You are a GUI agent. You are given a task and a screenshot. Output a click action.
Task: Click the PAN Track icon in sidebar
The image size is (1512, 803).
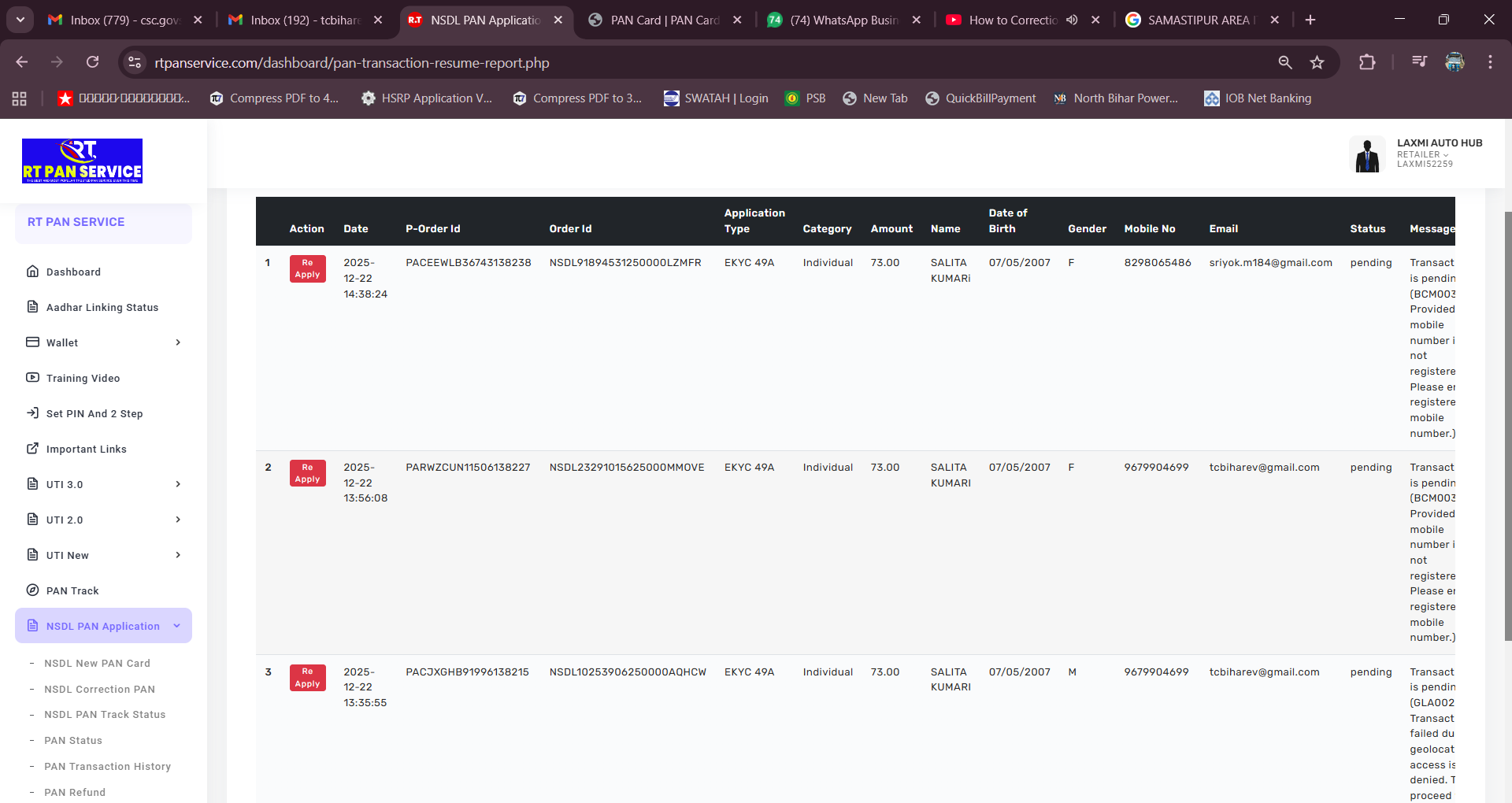click(x=32, y=590)
